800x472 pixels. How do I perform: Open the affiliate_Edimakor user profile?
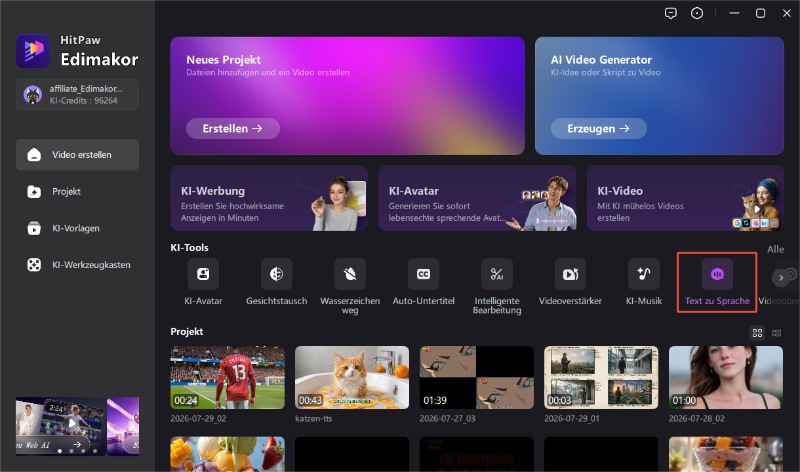77,94
